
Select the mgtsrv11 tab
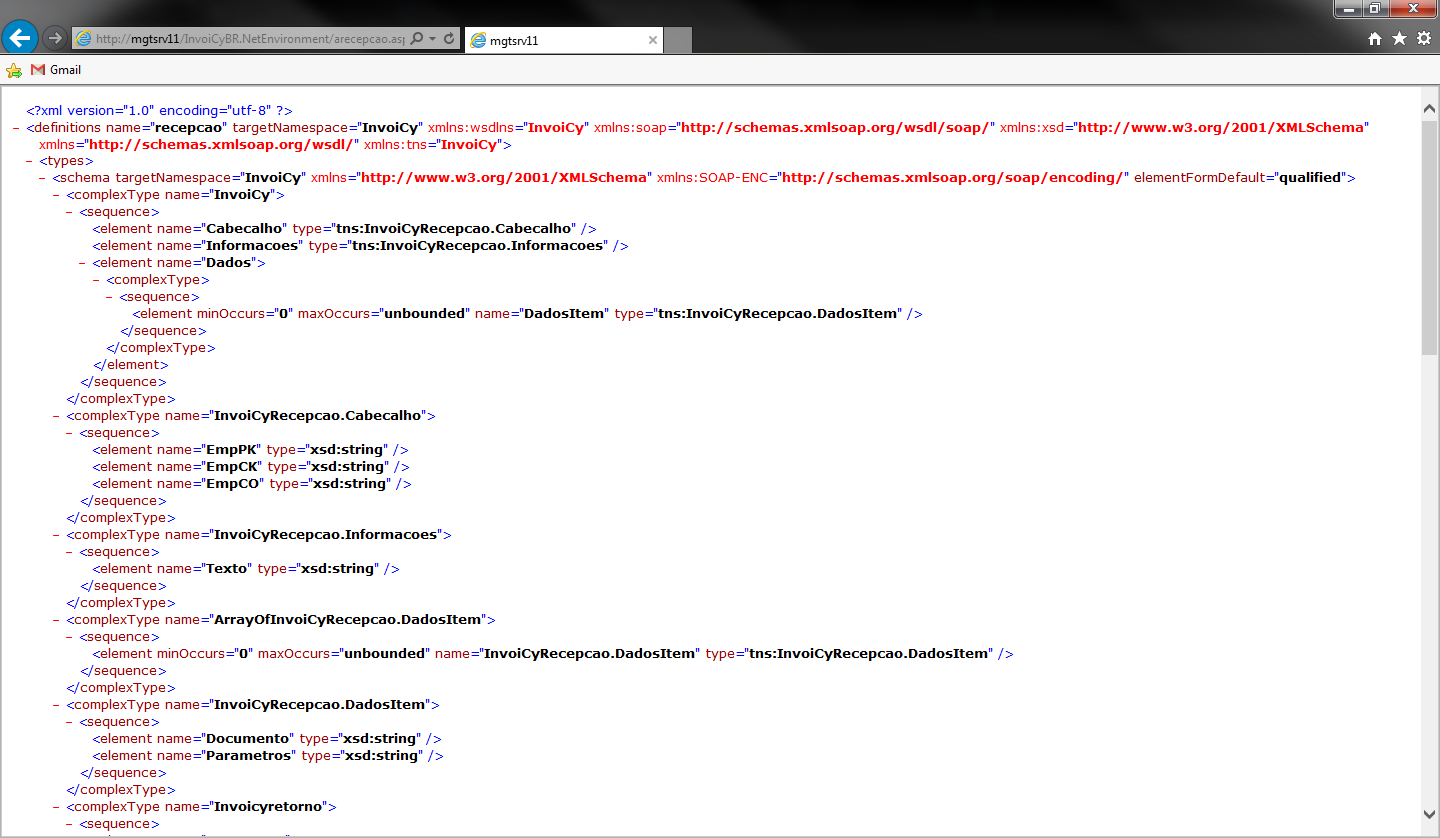(555, 40)
